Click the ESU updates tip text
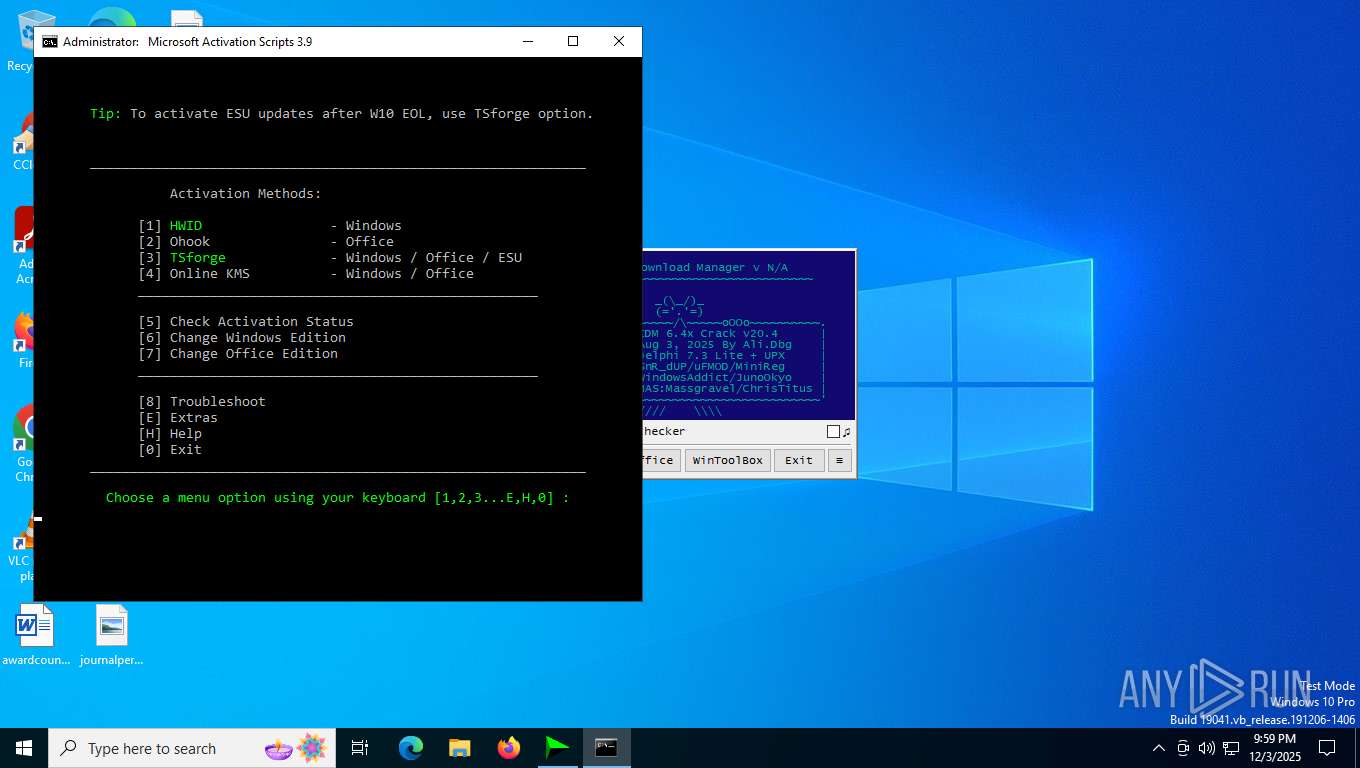This screenshot has height=768, width=1360. click(342, 114)
